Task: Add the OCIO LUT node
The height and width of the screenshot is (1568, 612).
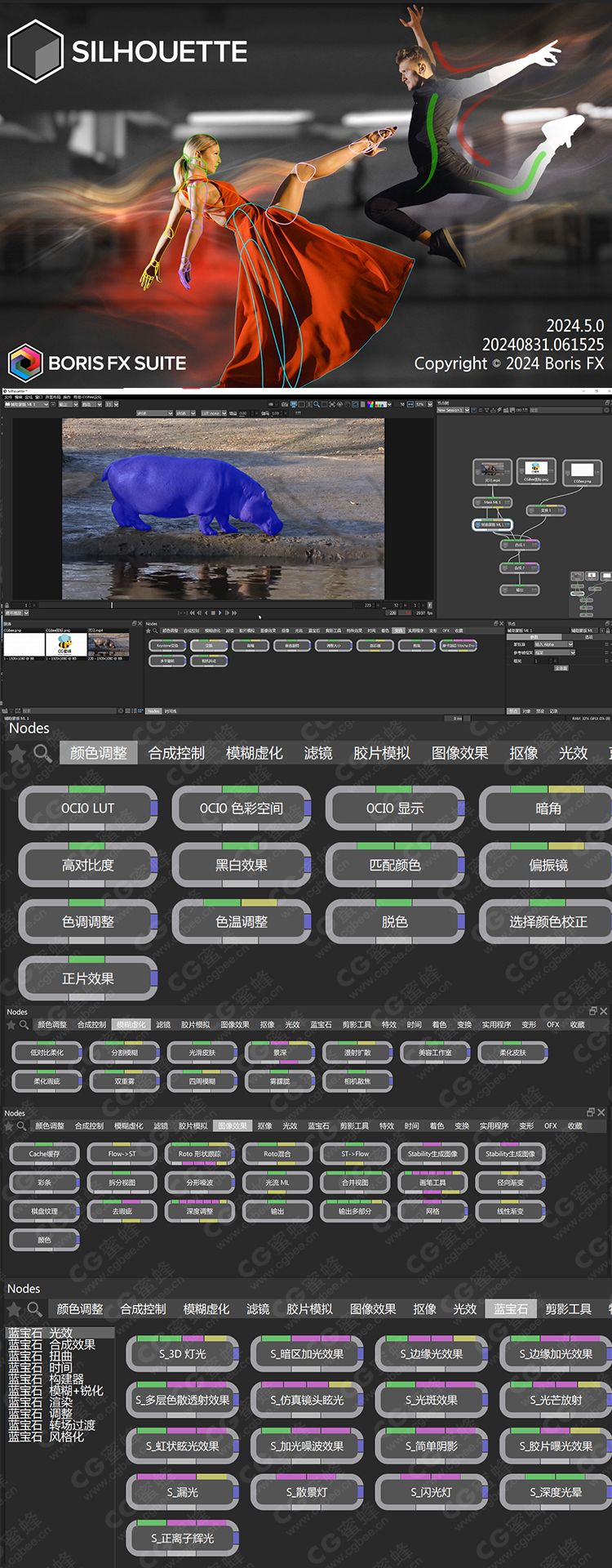Action: pyautogui.click(x=88, y=808)
